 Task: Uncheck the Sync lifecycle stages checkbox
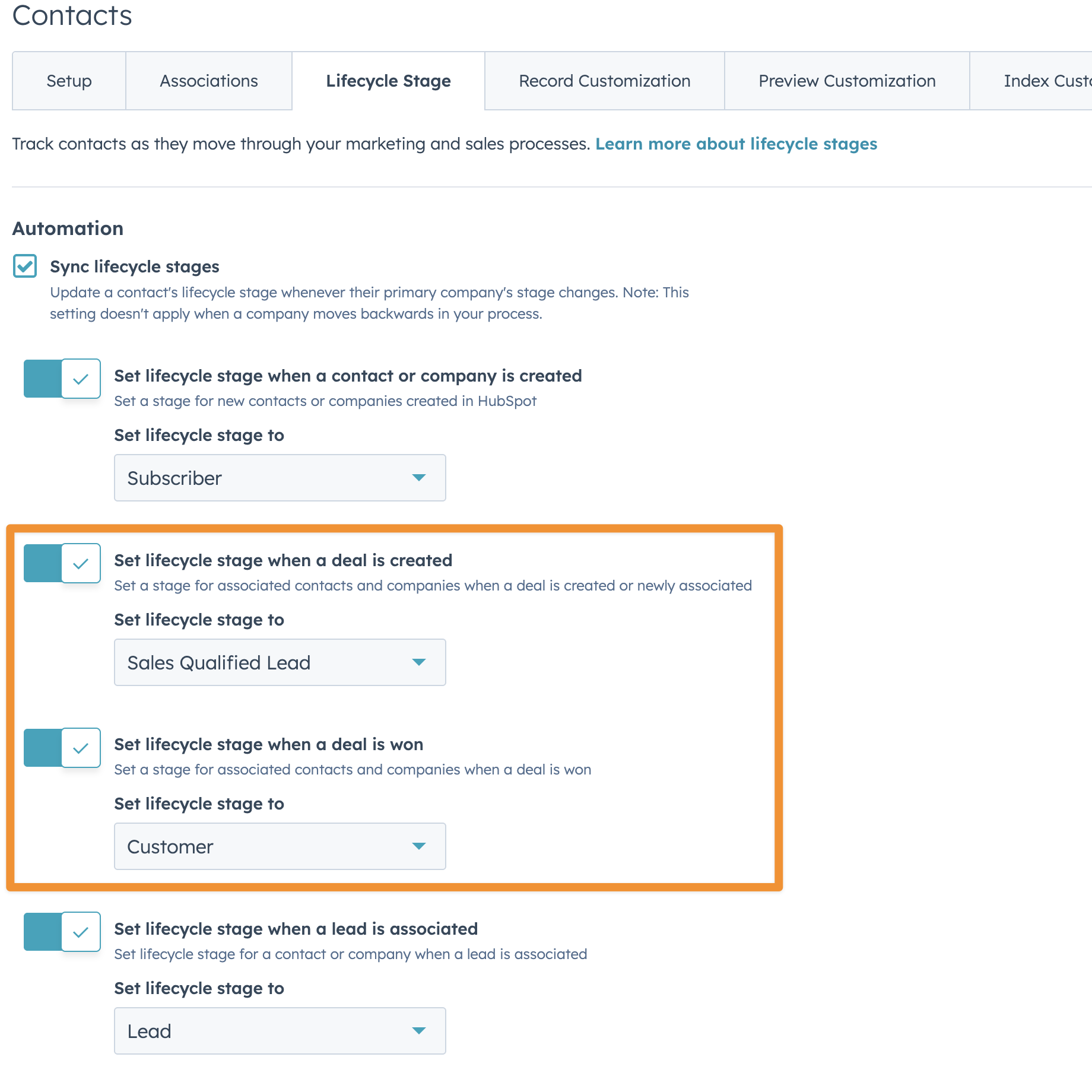pos(25,266)
